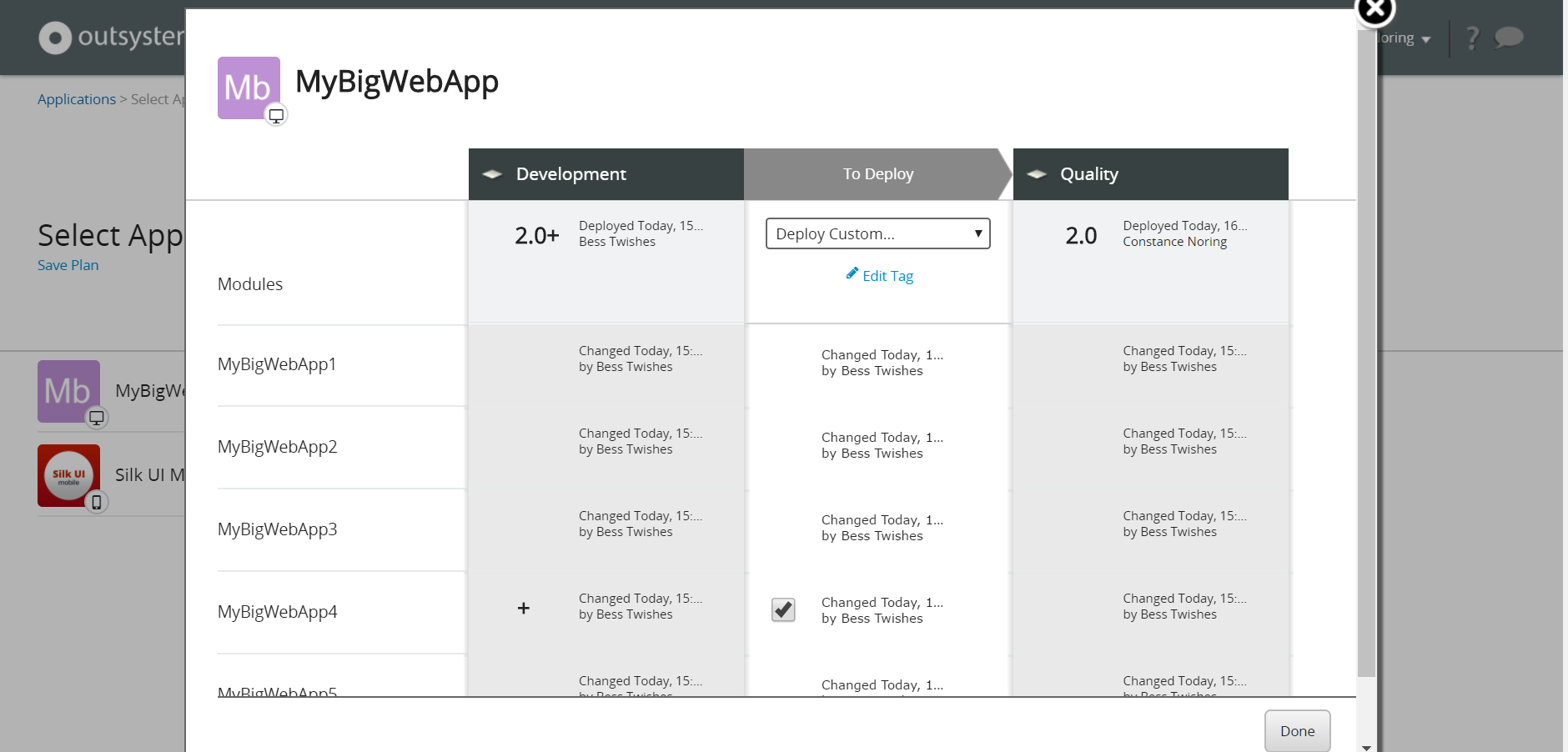Select the Quality stage header

(x=1088, y=174)
